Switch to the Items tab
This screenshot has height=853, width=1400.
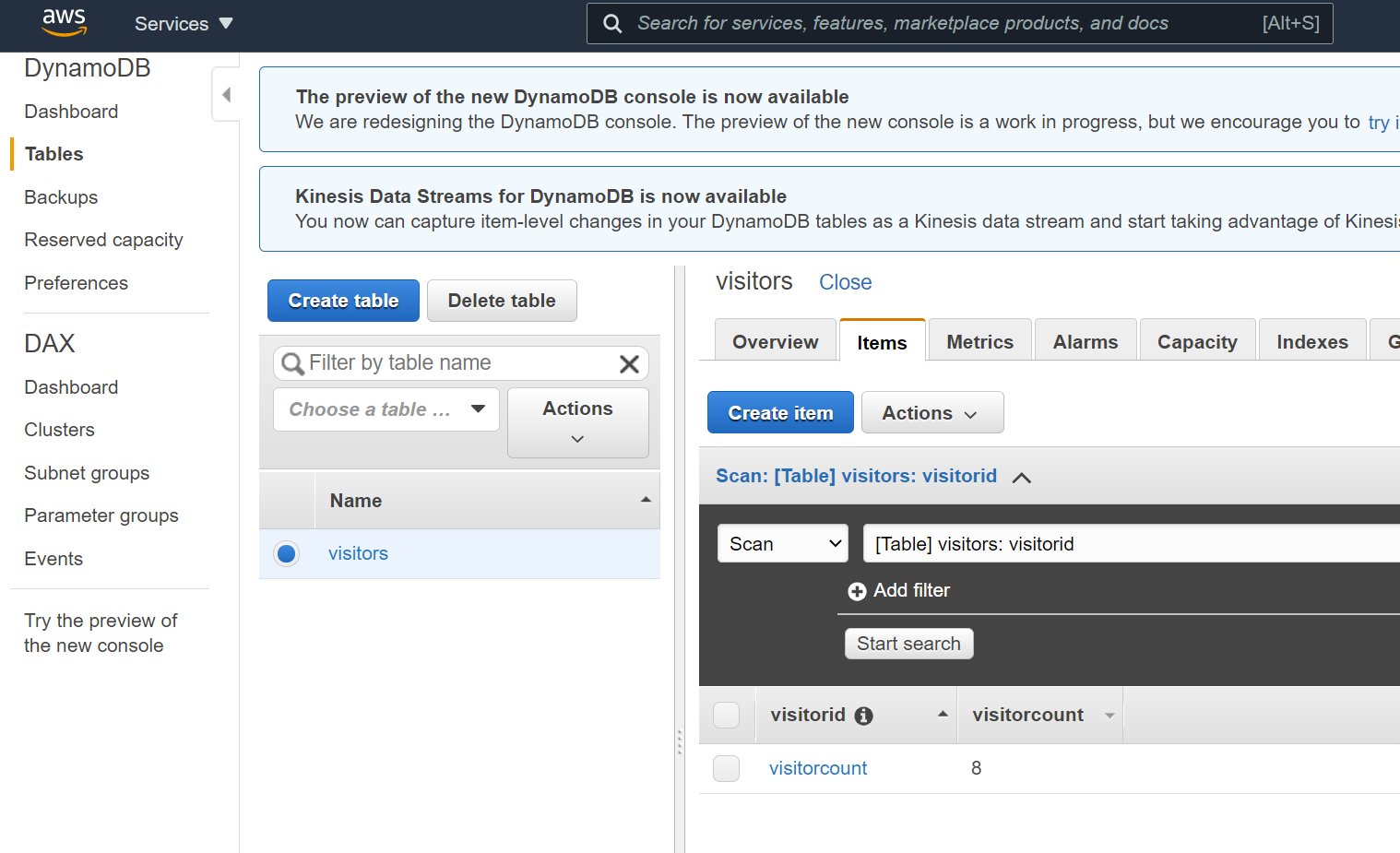[882, 342]
